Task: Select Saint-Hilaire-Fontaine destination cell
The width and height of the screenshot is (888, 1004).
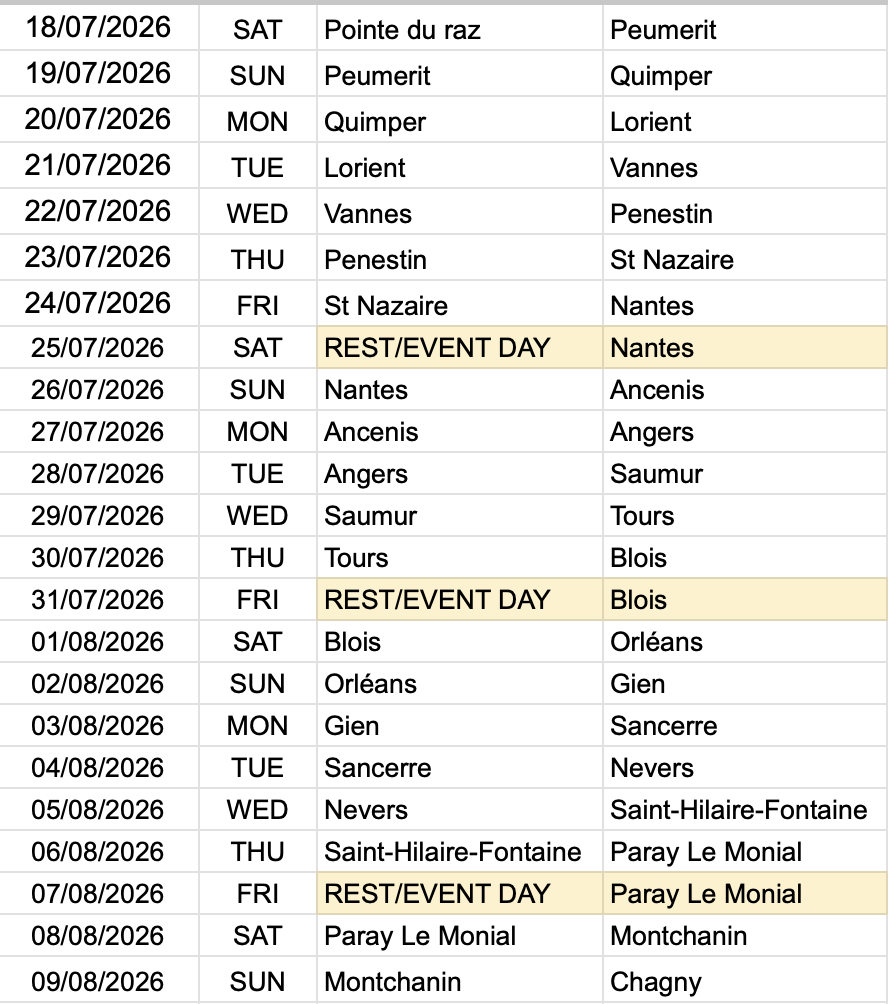Action: point(745,809)
